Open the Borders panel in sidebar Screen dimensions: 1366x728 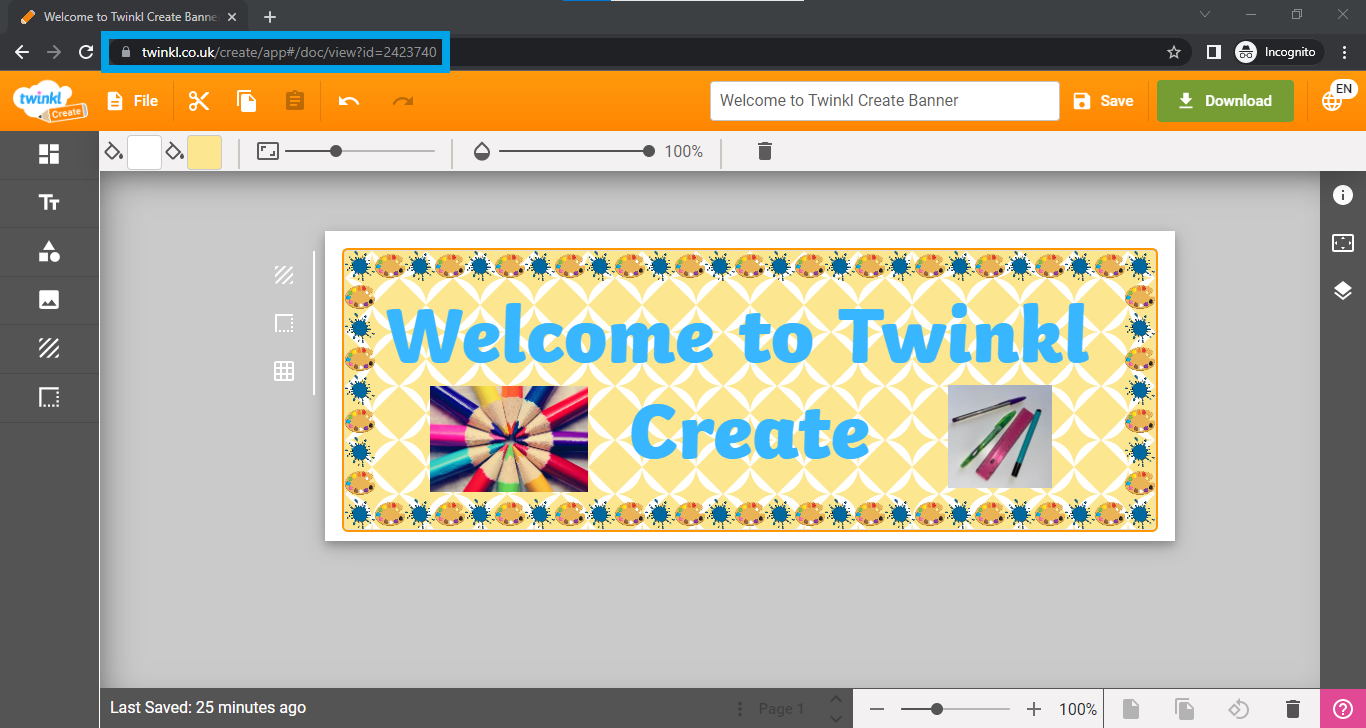49,397
